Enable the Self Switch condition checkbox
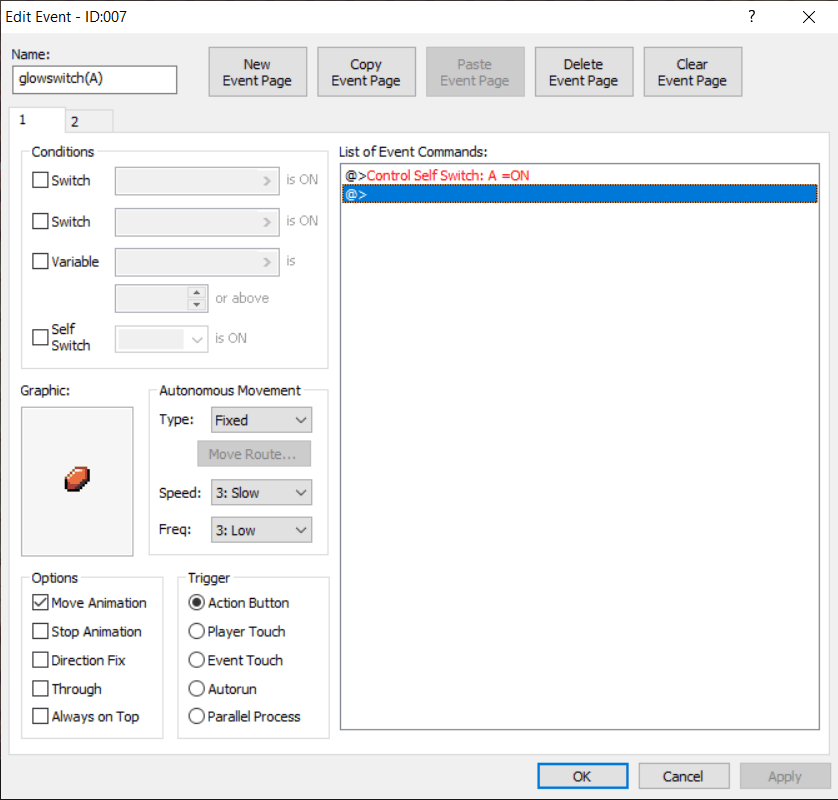Screen dimensions: 838x800 click(x=41, y=338)
